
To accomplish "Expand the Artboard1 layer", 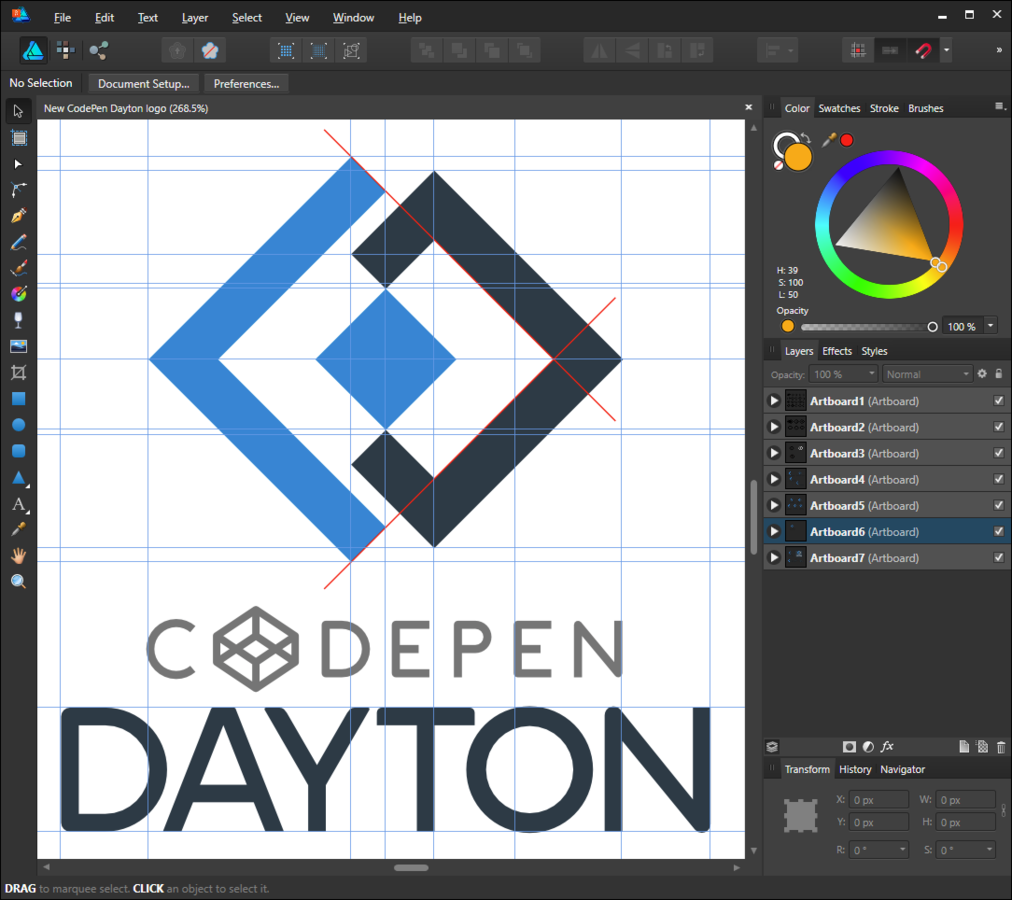I will coord(774,401).
